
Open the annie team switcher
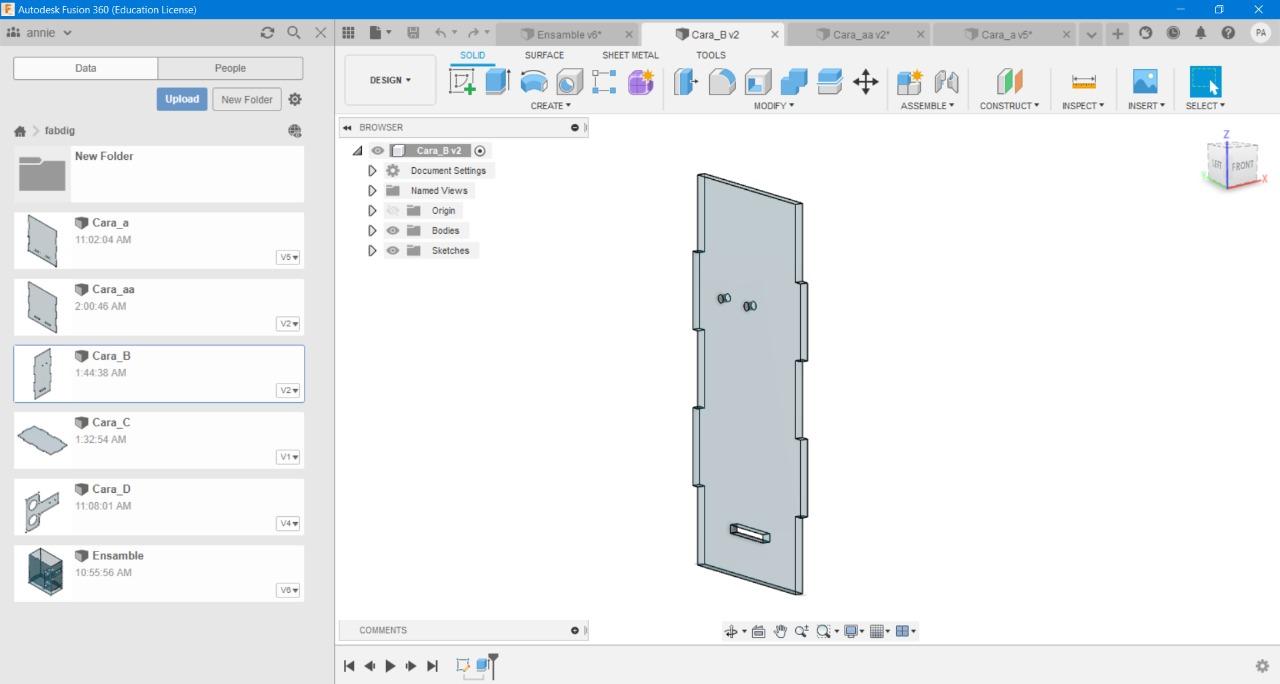point(40,32)
